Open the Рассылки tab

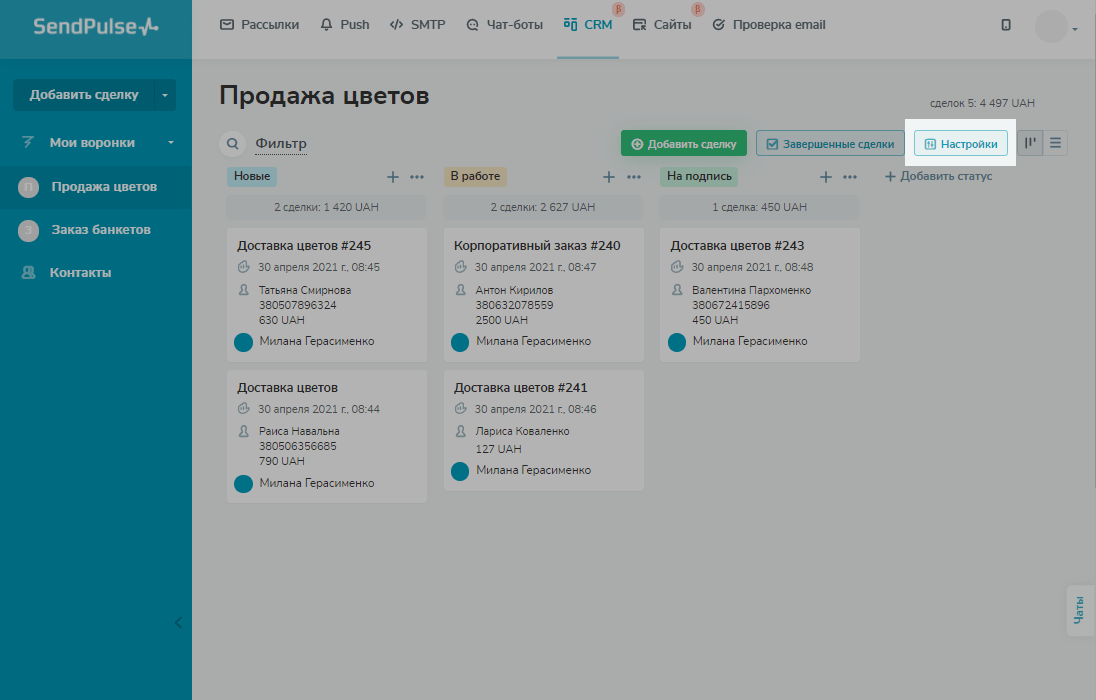pyautogui.click(x=259, y=25)
